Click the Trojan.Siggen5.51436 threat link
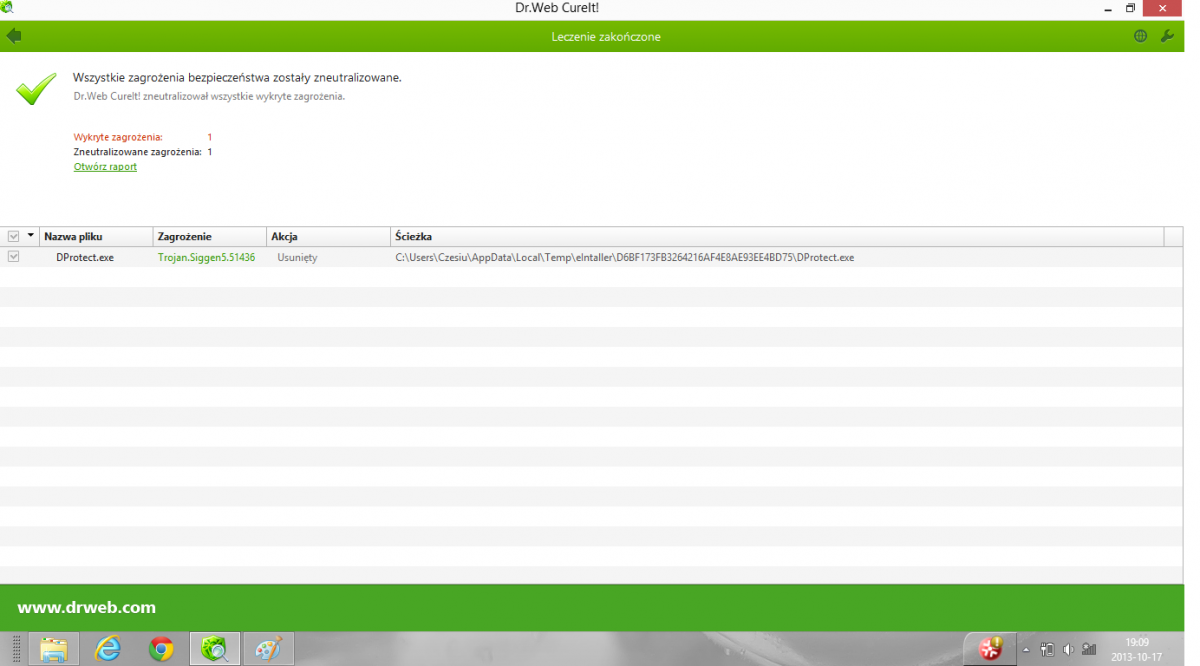Viewport: 1200px width, 666px height. [206, 258]
